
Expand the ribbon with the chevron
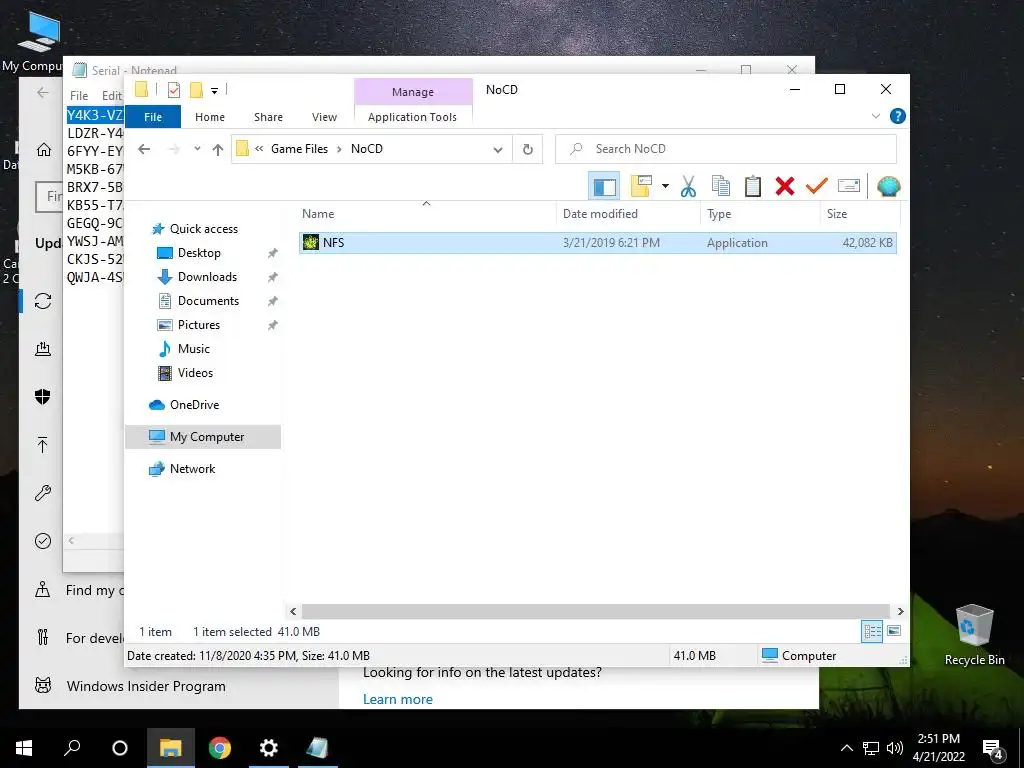pyautogui.click(x=876, y=116)
